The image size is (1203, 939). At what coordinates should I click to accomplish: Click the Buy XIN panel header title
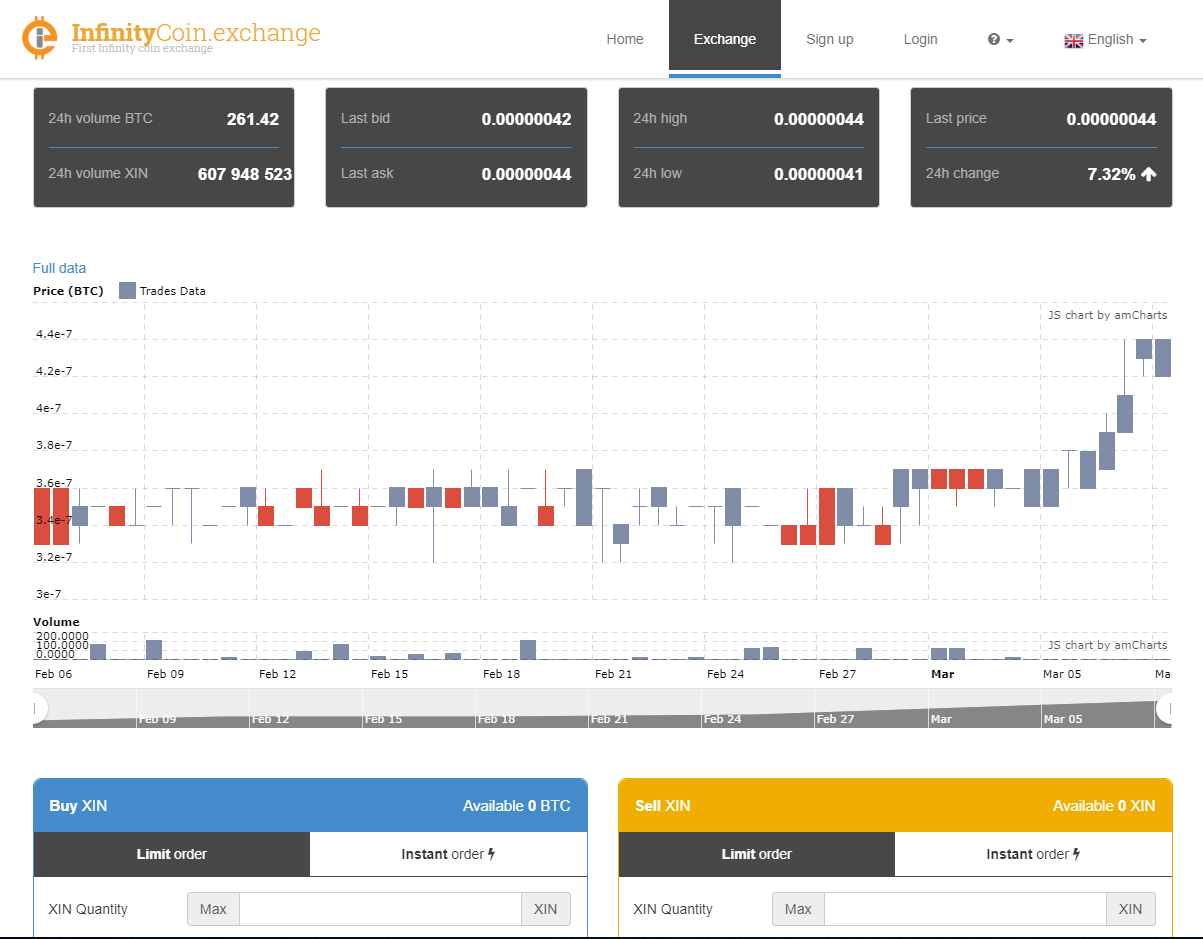78,806
